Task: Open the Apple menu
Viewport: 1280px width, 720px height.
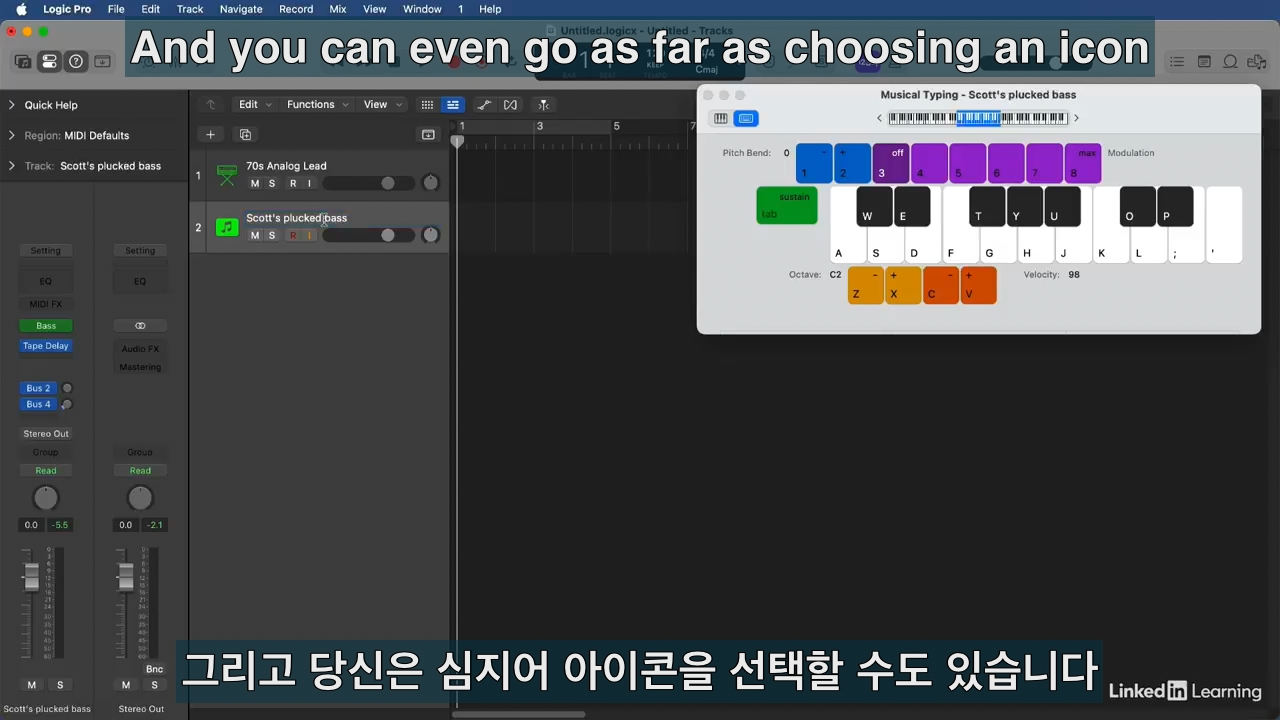Action: coord(21,9)
